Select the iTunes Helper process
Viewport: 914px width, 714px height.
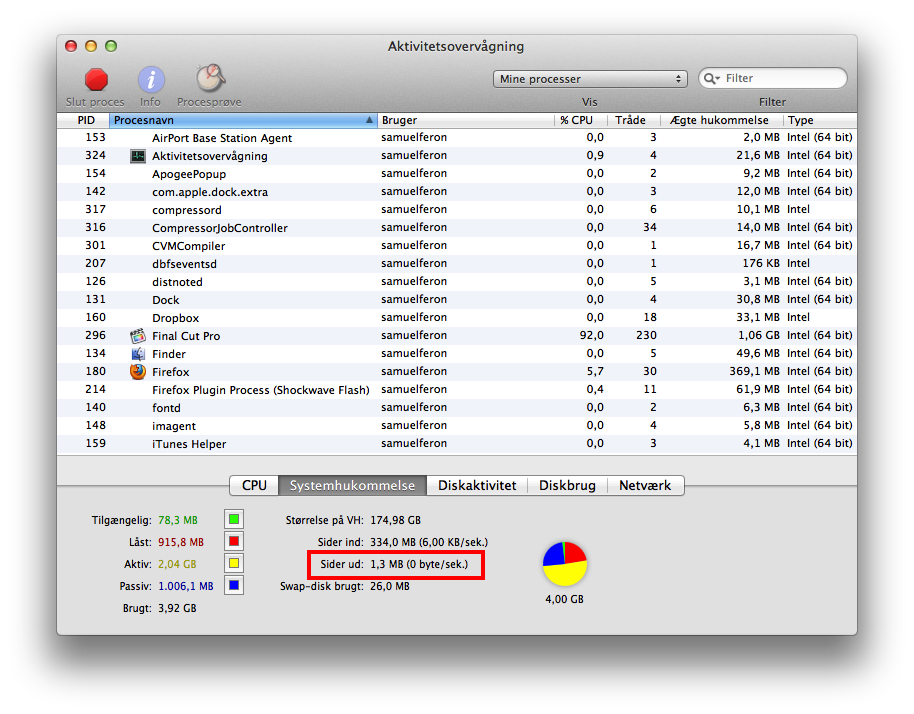point(457,444)
